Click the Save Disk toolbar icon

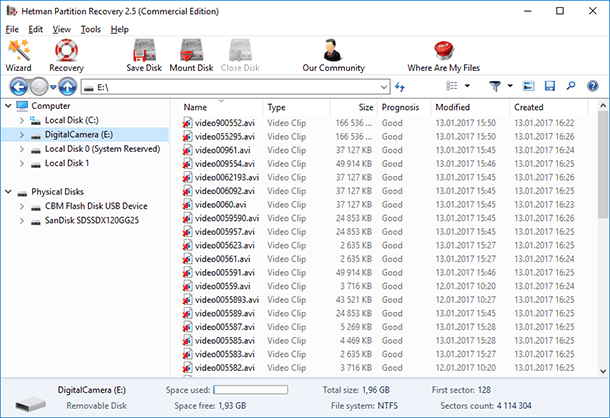[x=144, y=51]
